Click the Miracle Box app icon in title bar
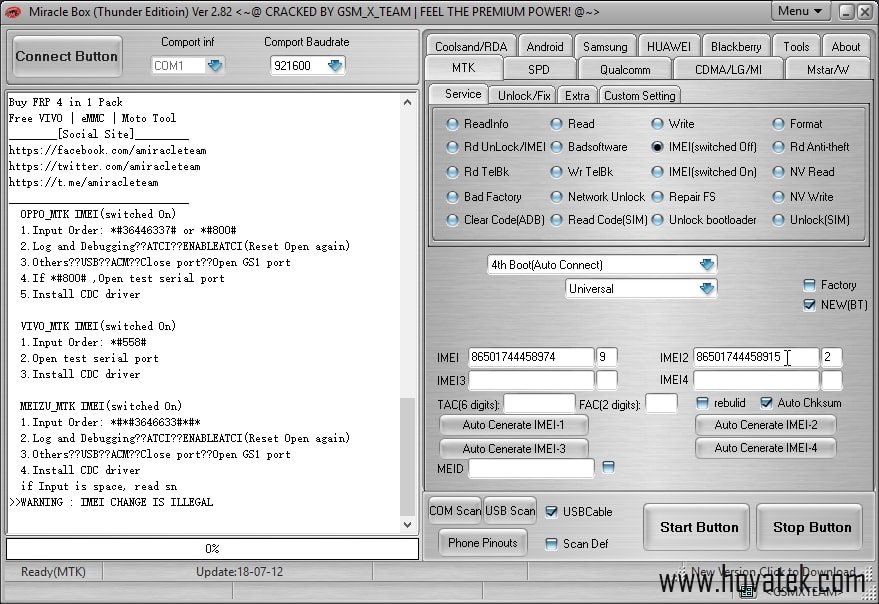879x604 pixels. 12,11
